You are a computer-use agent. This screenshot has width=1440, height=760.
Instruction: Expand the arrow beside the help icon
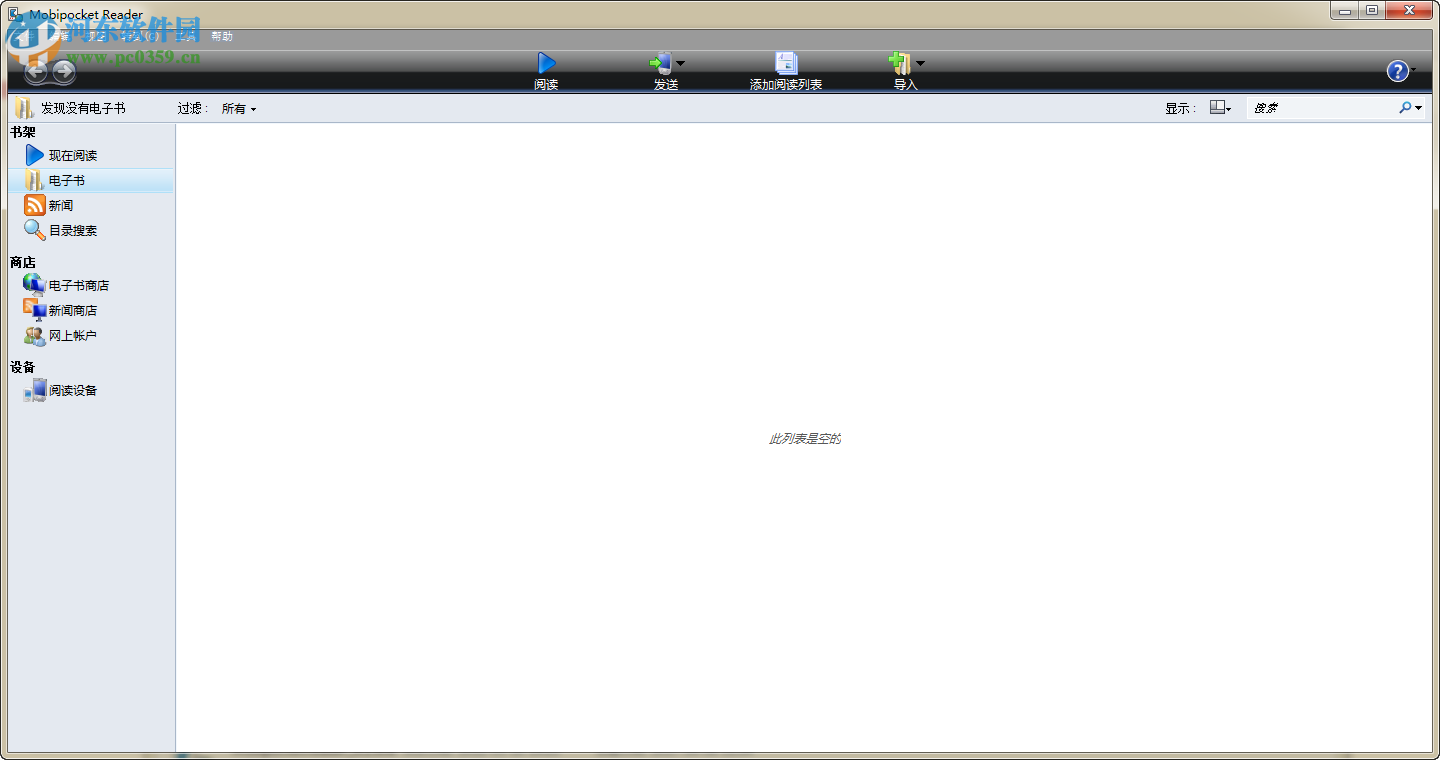point(1414,70)
